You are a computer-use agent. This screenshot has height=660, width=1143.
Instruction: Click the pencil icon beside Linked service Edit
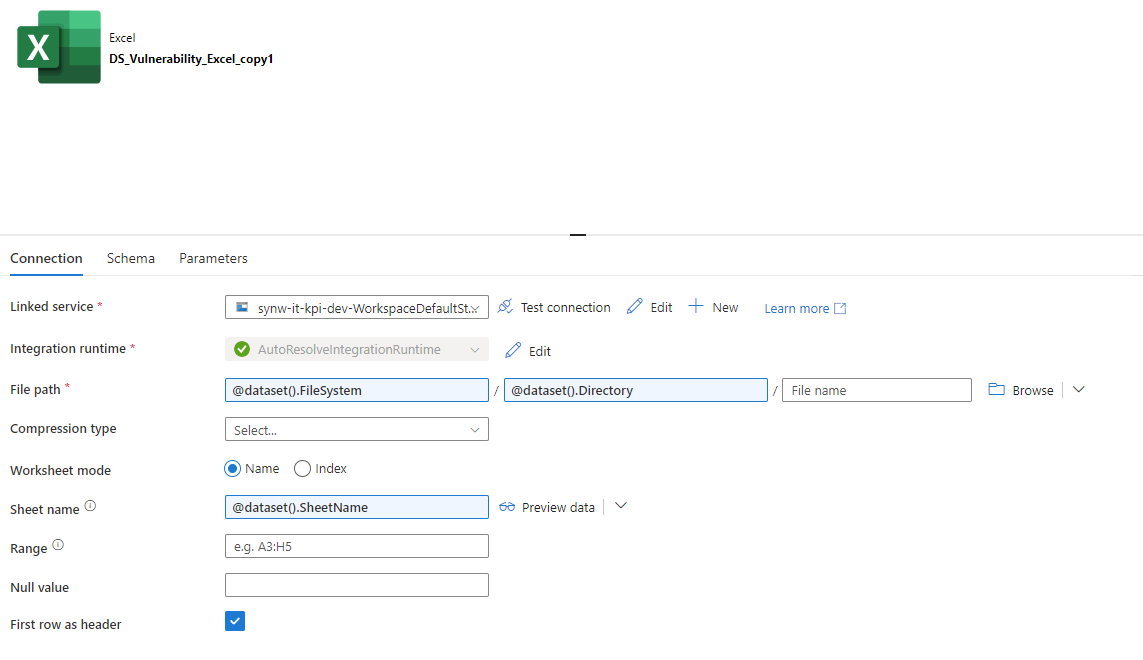634,306
